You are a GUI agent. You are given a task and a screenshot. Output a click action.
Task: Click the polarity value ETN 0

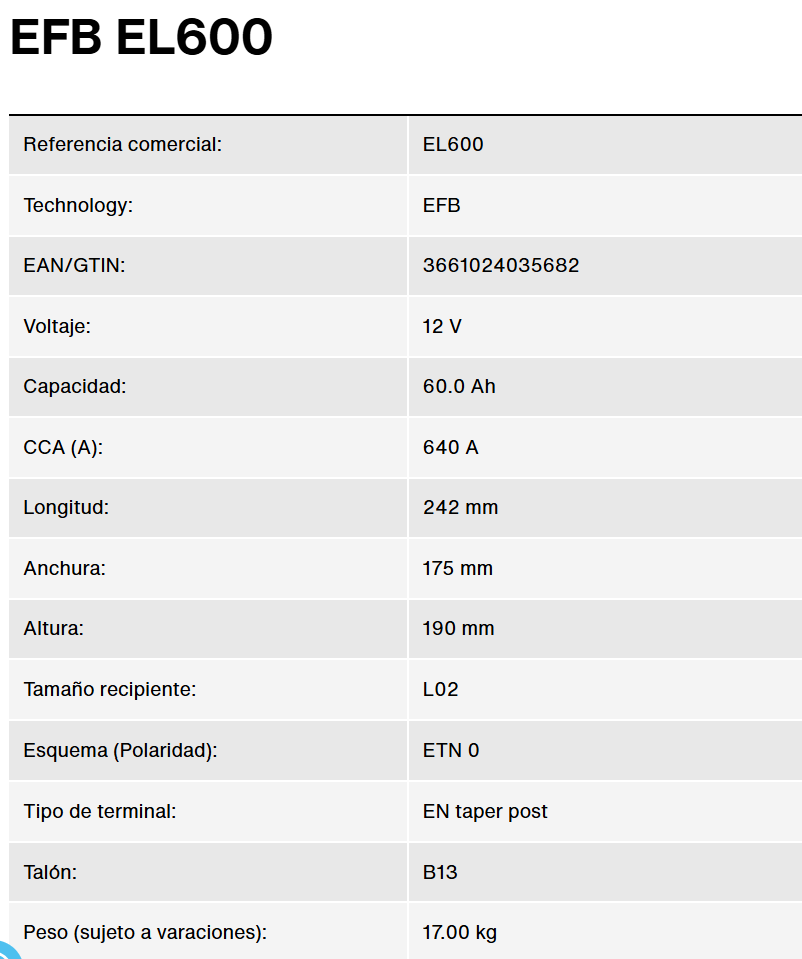pyautogui.click(x=451, y=750)
